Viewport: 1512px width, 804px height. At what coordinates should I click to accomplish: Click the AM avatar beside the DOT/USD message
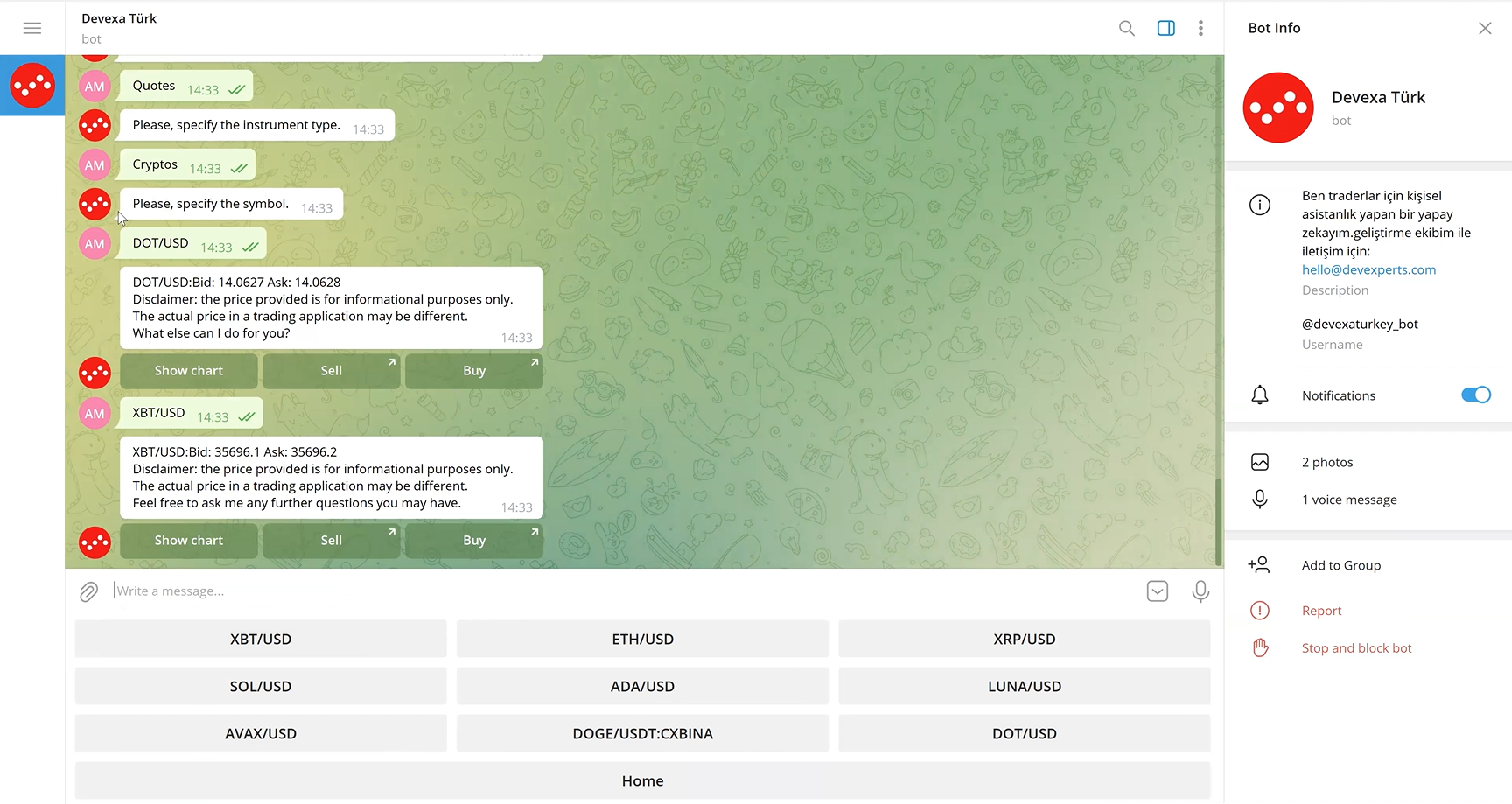tap(94, 244)
